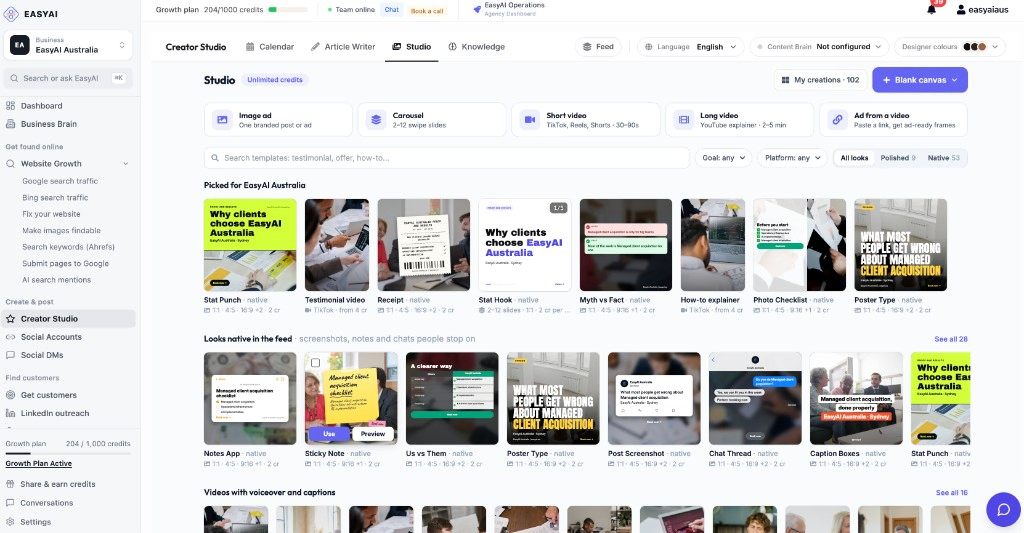Click the Chat button in header
Image resolution: width=1024 pixels, height=533 pixels.
coord(391,10)
